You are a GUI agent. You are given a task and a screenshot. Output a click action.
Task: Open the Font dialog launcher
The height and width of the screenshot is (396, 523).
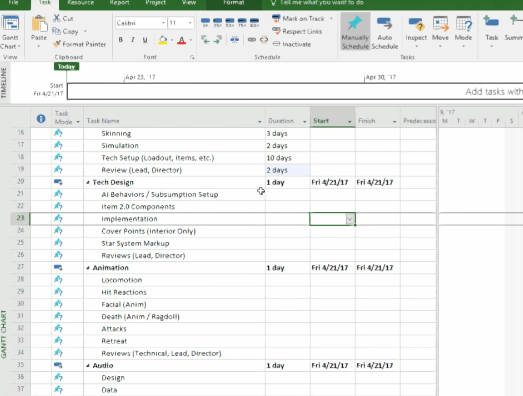[192, 57]
